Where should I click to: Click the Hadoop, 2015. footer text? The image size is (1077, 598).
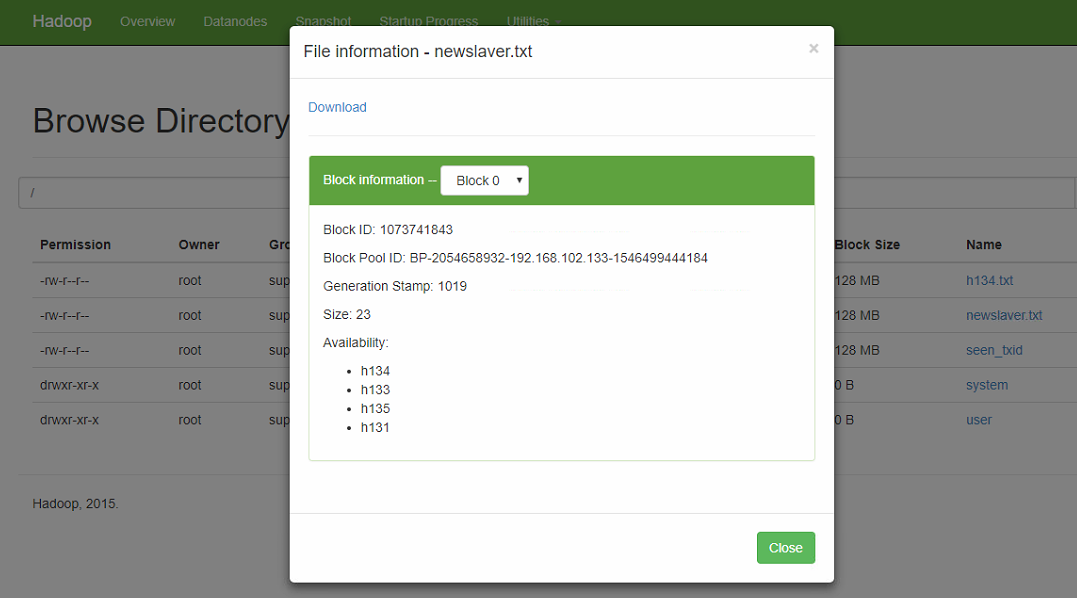(x=76, y=503)
